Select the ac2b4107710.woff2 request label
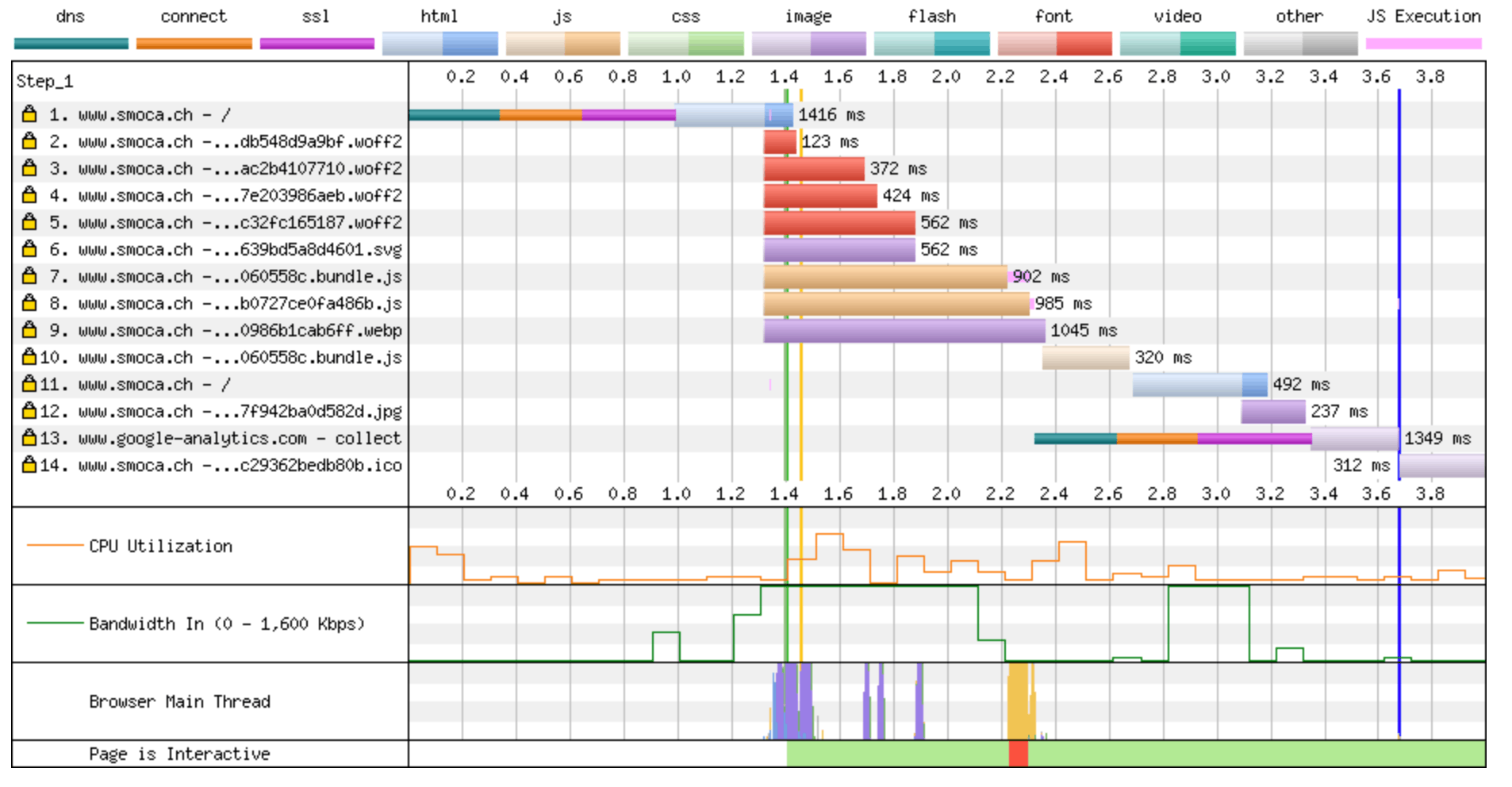Screen dimensions: 1512x787 coord(225,169)
